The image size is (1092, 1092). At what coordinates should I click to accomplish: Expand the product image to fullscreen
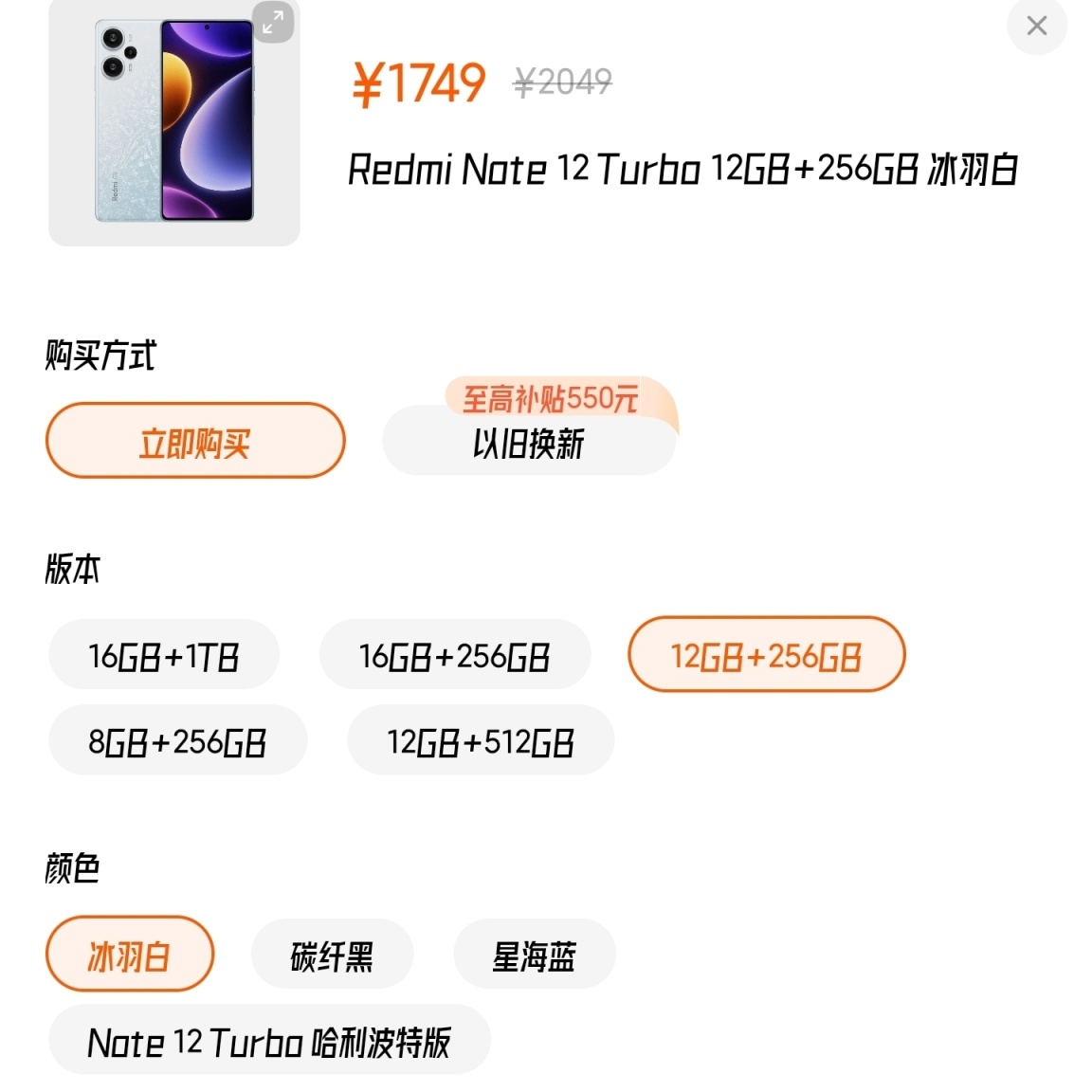coord(272,21)
